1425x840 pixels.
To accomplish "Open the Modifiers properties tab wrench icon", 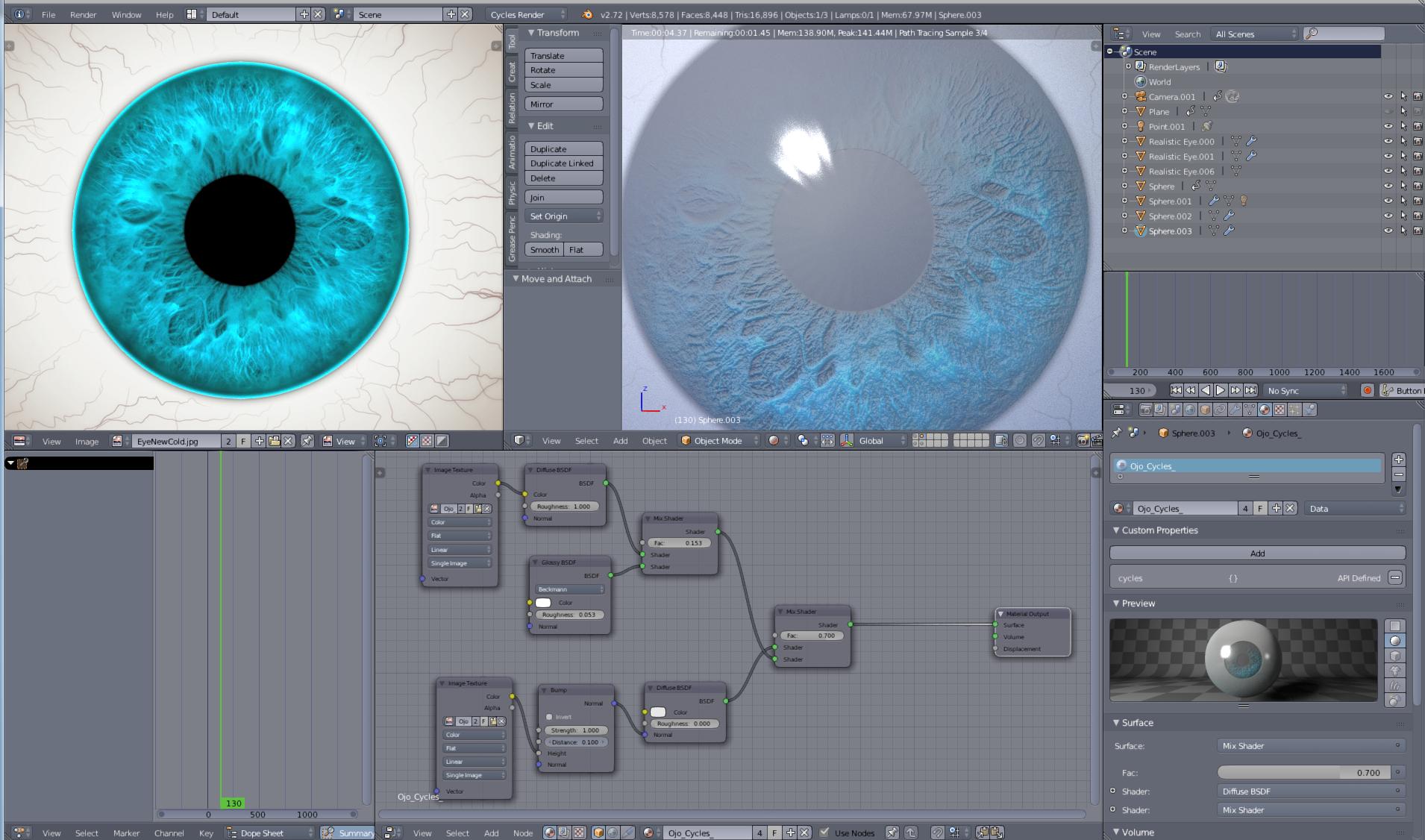I will [x=1235, y=410].
